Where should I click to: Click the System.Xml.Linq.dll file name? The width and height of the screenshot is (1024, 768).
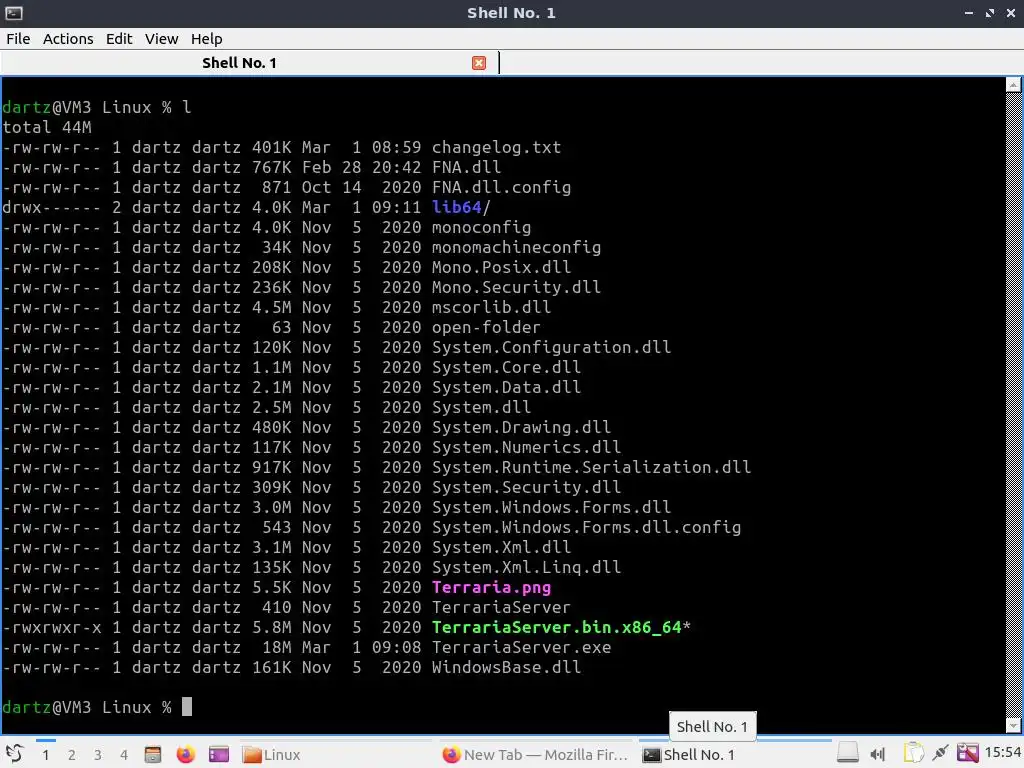coord(526,568)
